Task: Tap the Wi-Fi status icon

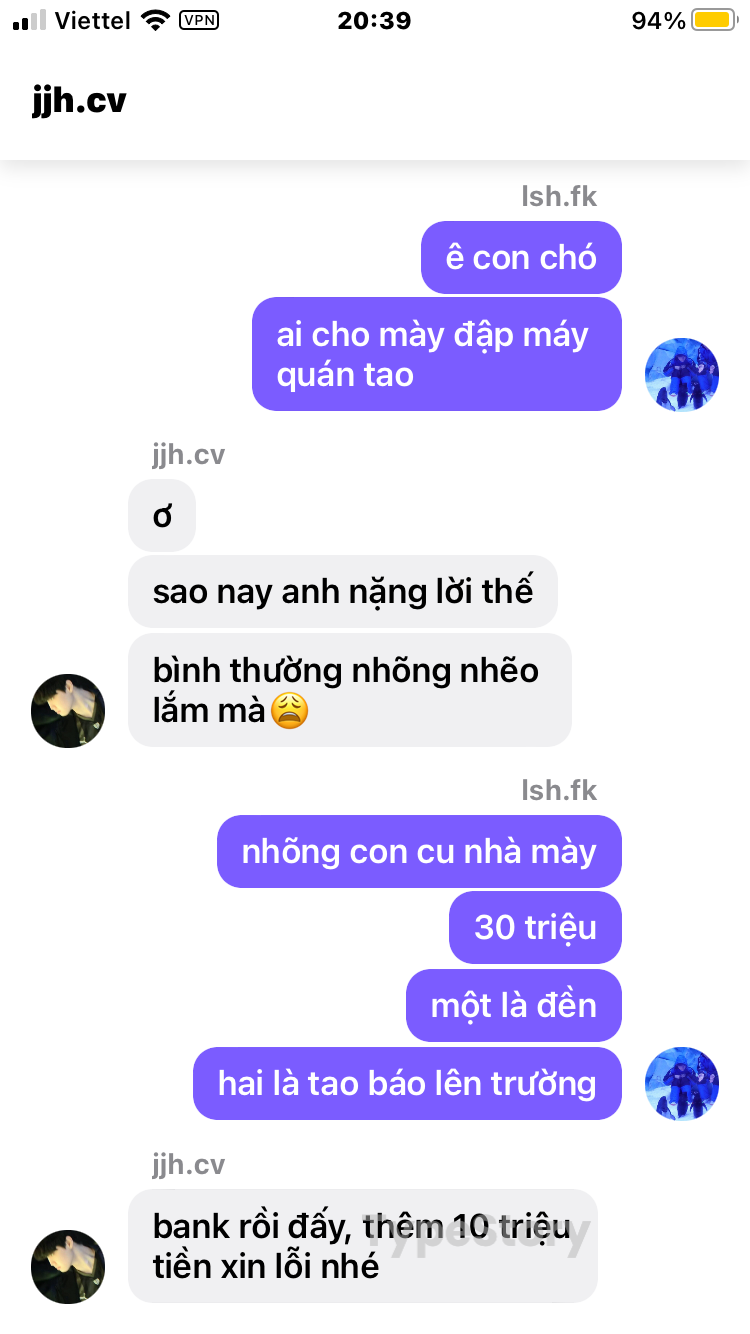Action: [x=155, y=20]
